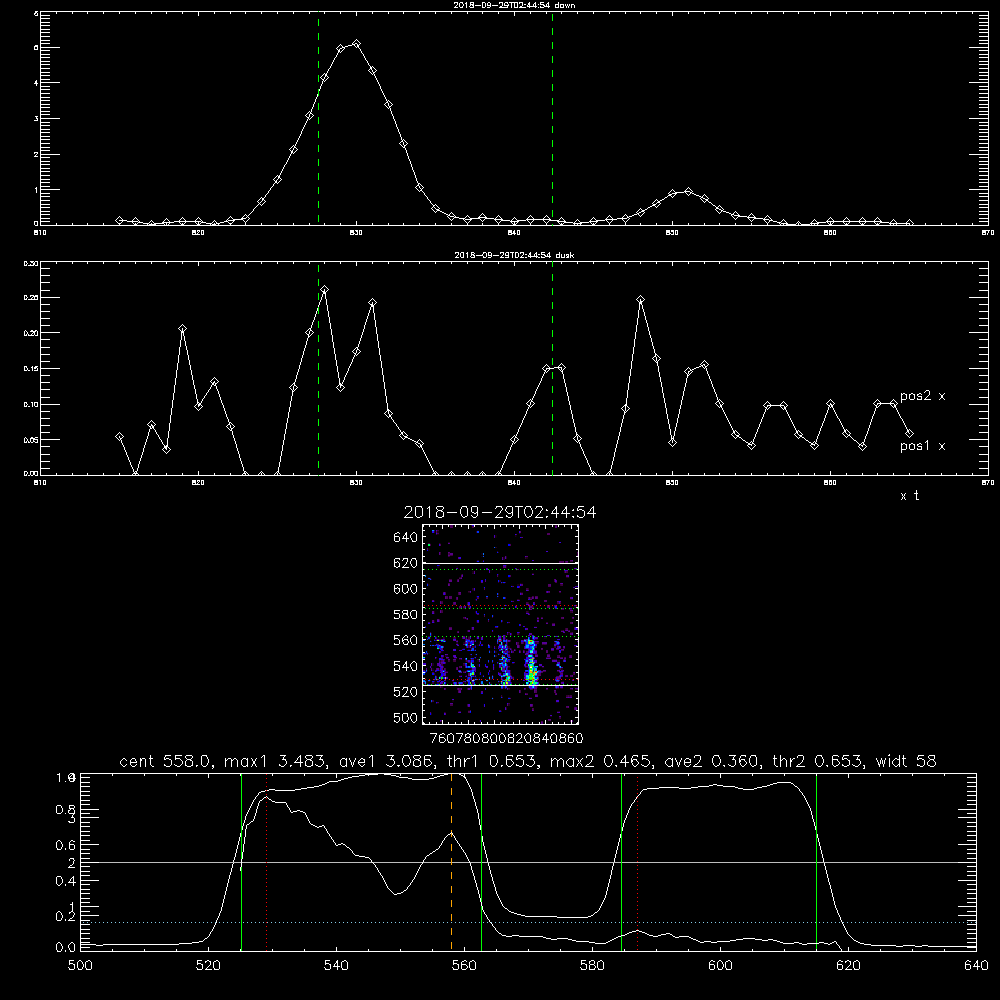Click the 'x t' label
The width and height of the screenshot is (1000, 1000).
(909, 496)
